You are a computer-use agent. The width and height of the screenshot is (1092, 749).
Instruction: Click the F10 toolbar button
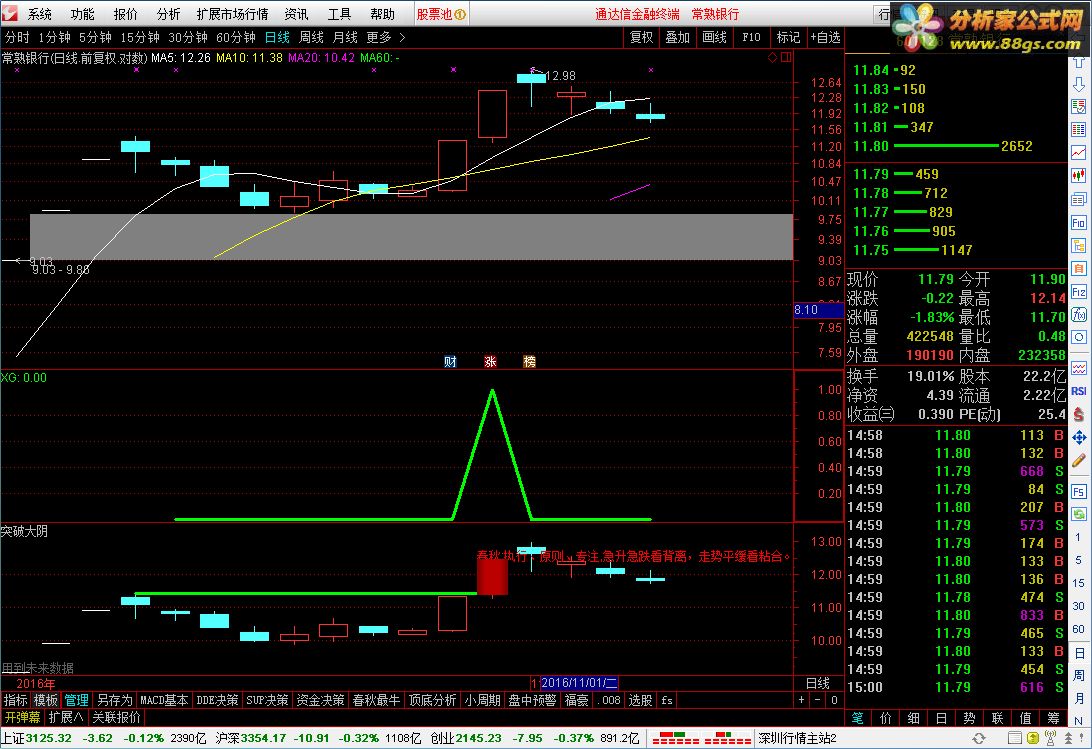(751, 37)
